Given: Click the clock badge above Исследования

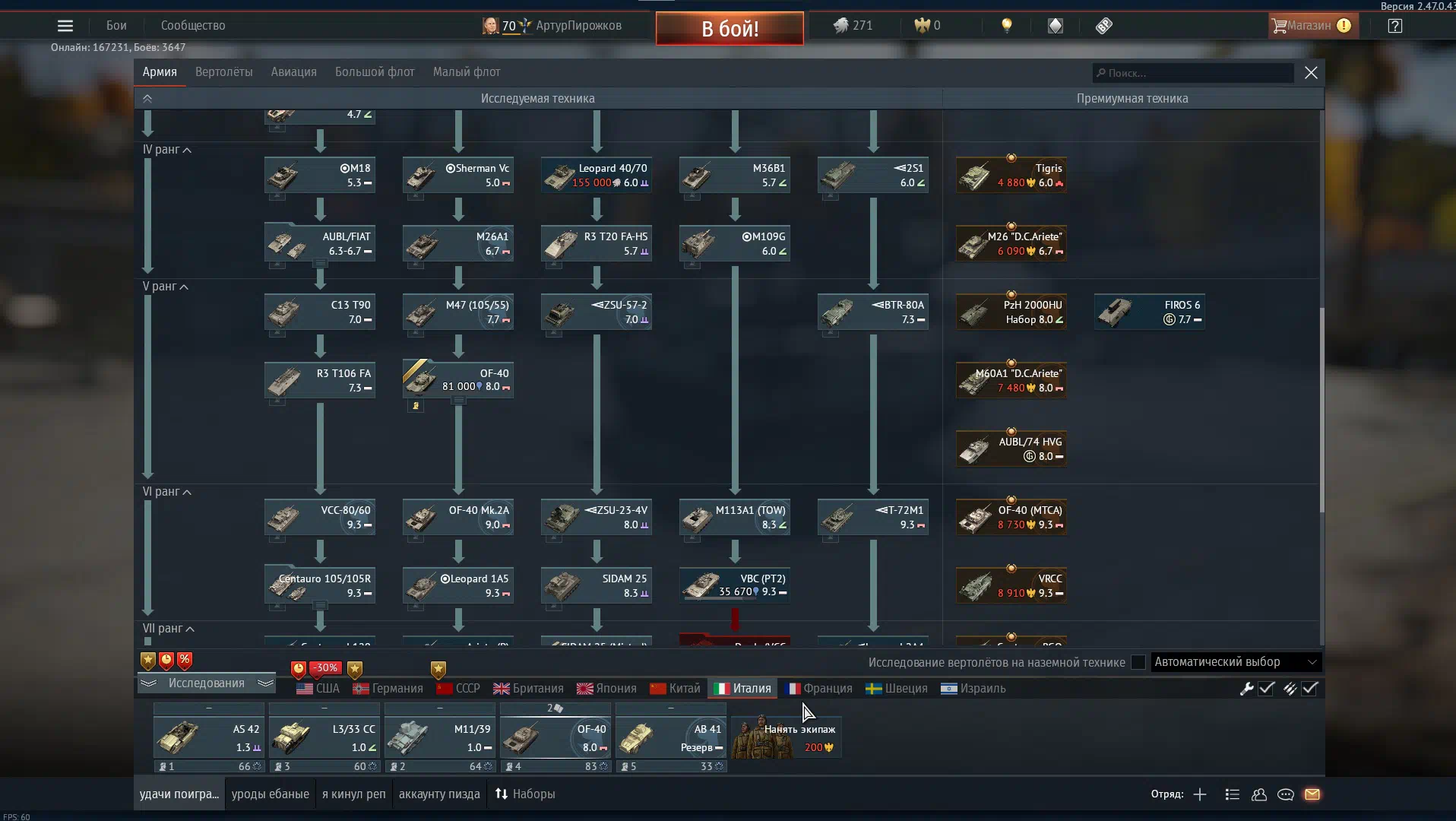Looking at the screenshot, I should (166, 661).
